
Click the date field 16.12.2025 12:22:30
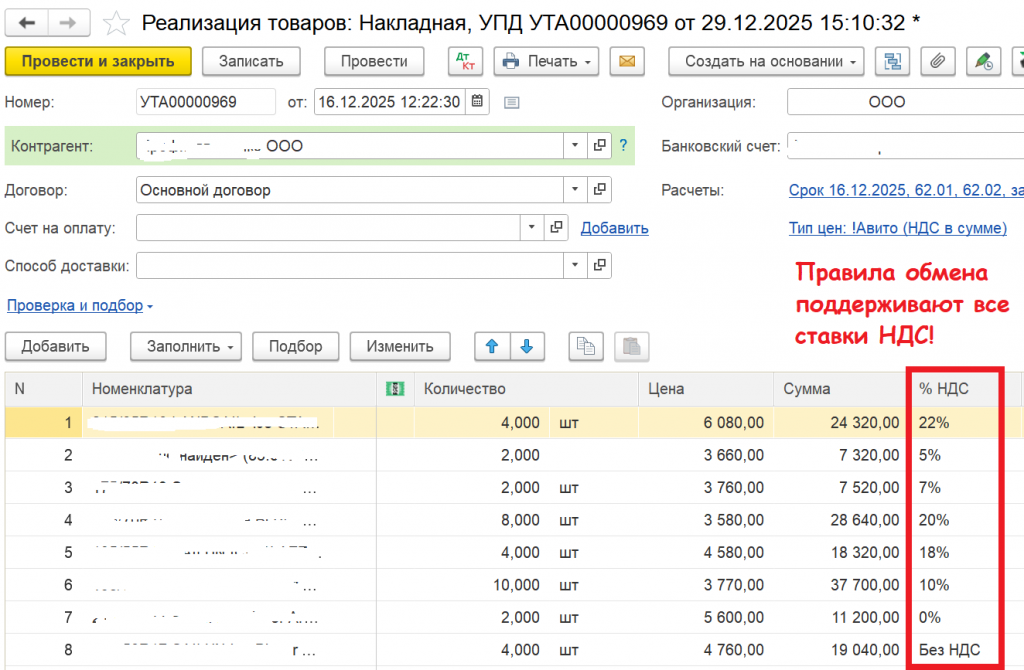[390, 102]
